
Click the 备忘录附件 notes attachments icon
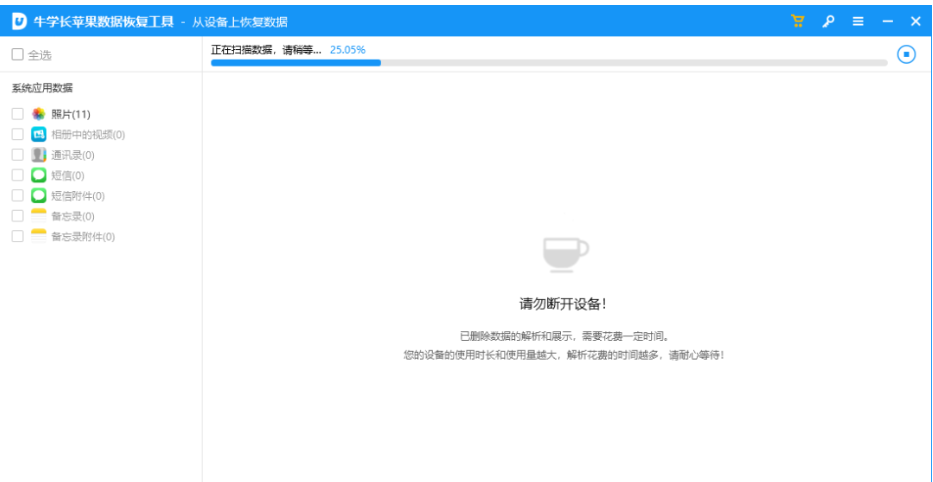[x=39, y=236]
